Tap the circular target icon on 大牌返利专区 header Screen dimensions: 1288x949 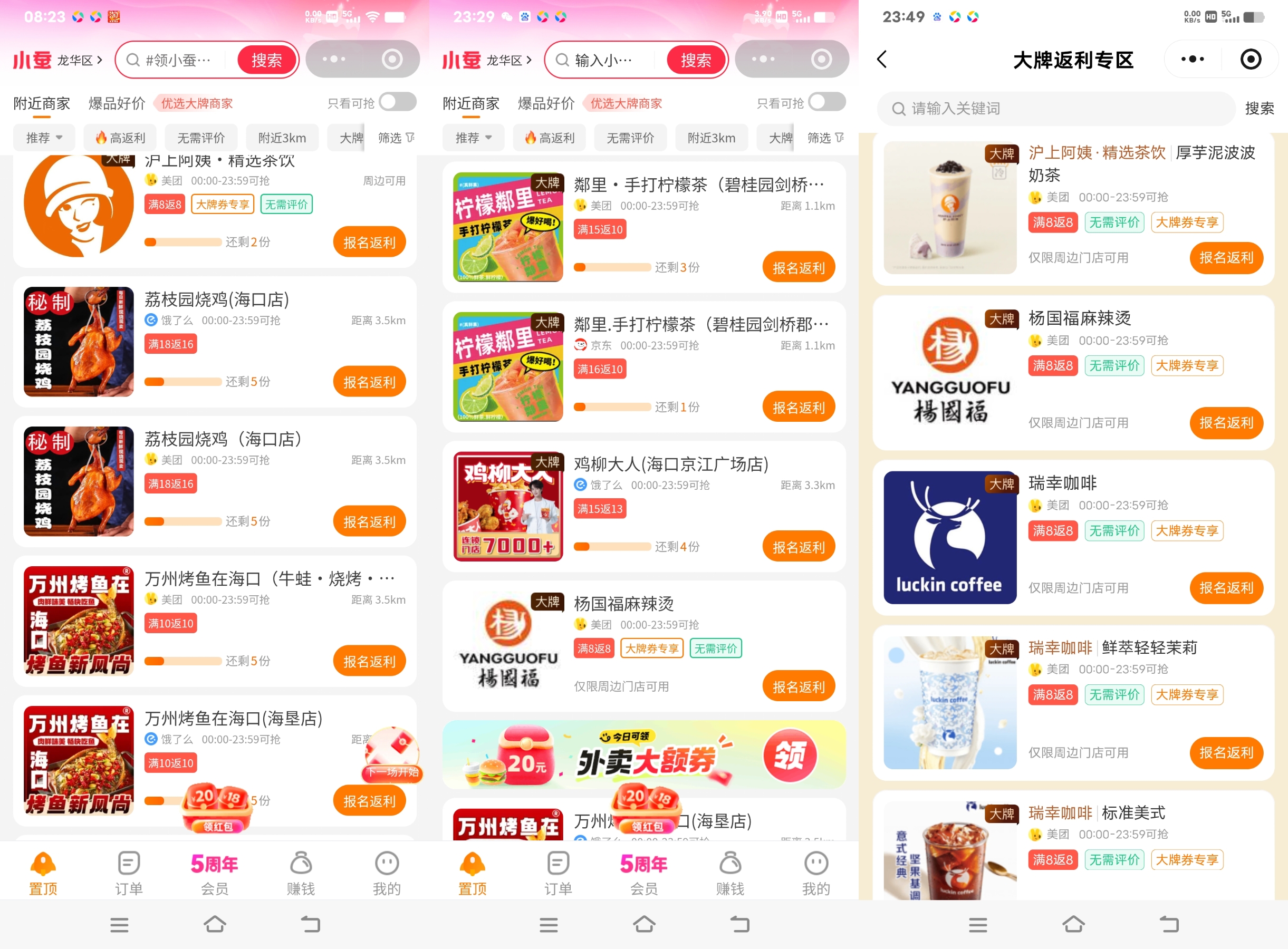(1250, 59)
